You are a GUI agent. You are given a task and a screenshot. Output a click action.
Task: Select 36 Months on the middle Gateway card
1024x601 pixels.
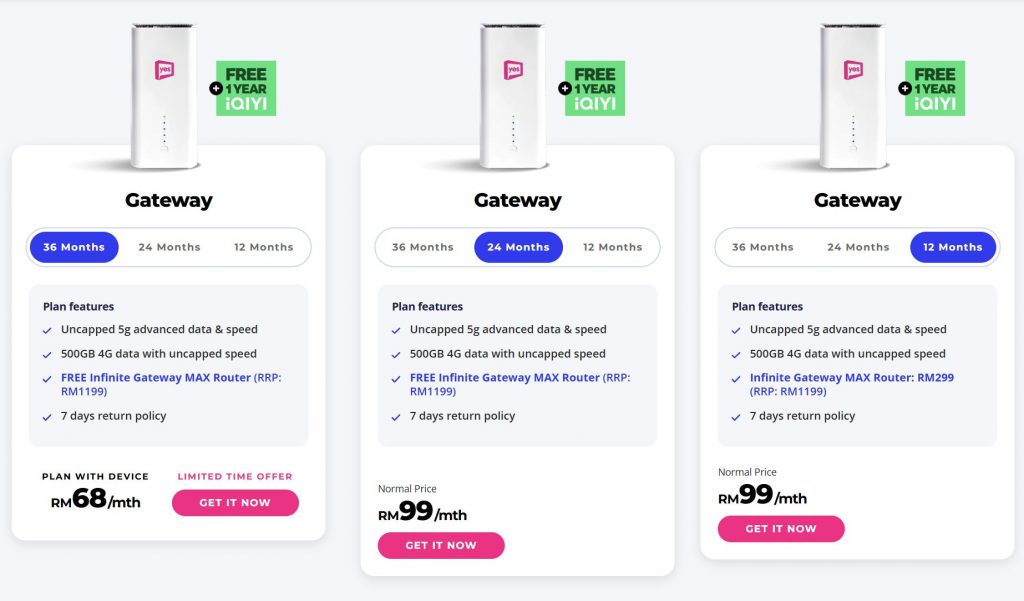click(x=422, y=247)
